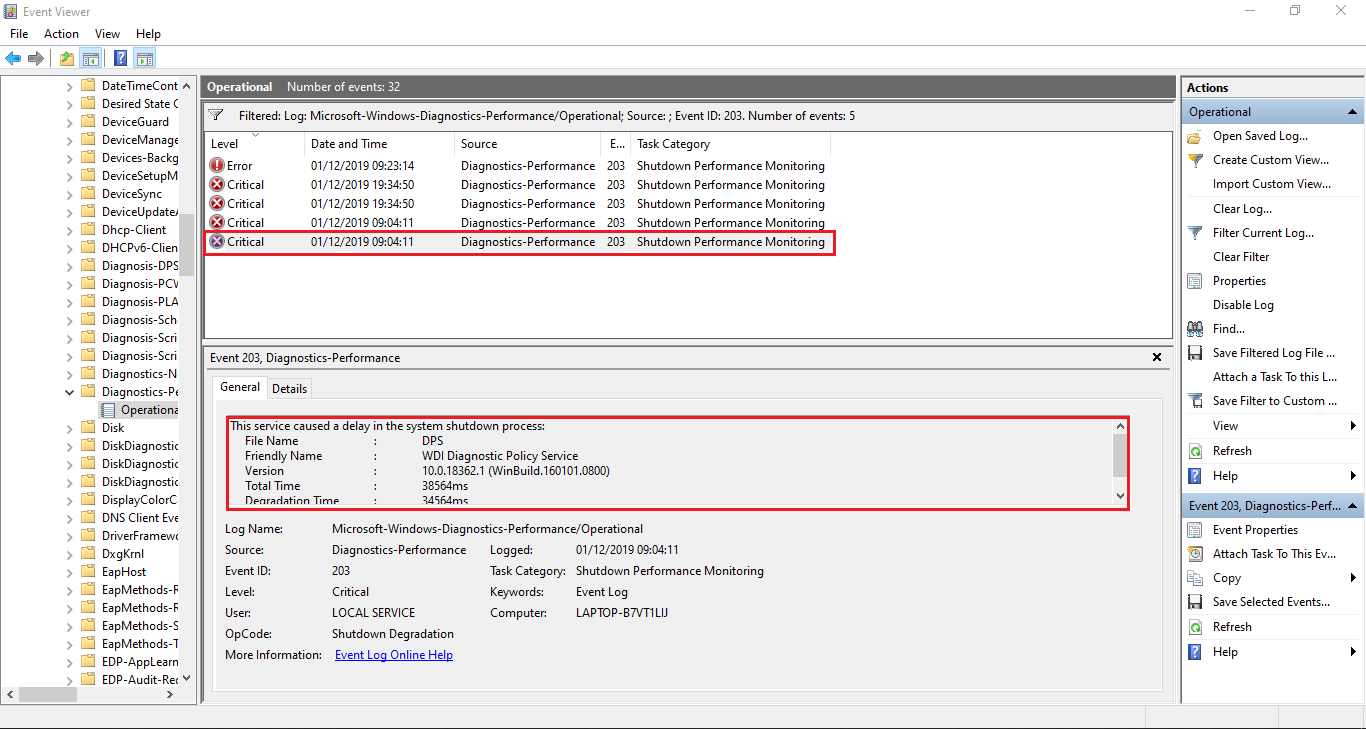Sort events by Source column header
The height and width of the screenshot is (729, 1366).
click(x=527, y=144)
